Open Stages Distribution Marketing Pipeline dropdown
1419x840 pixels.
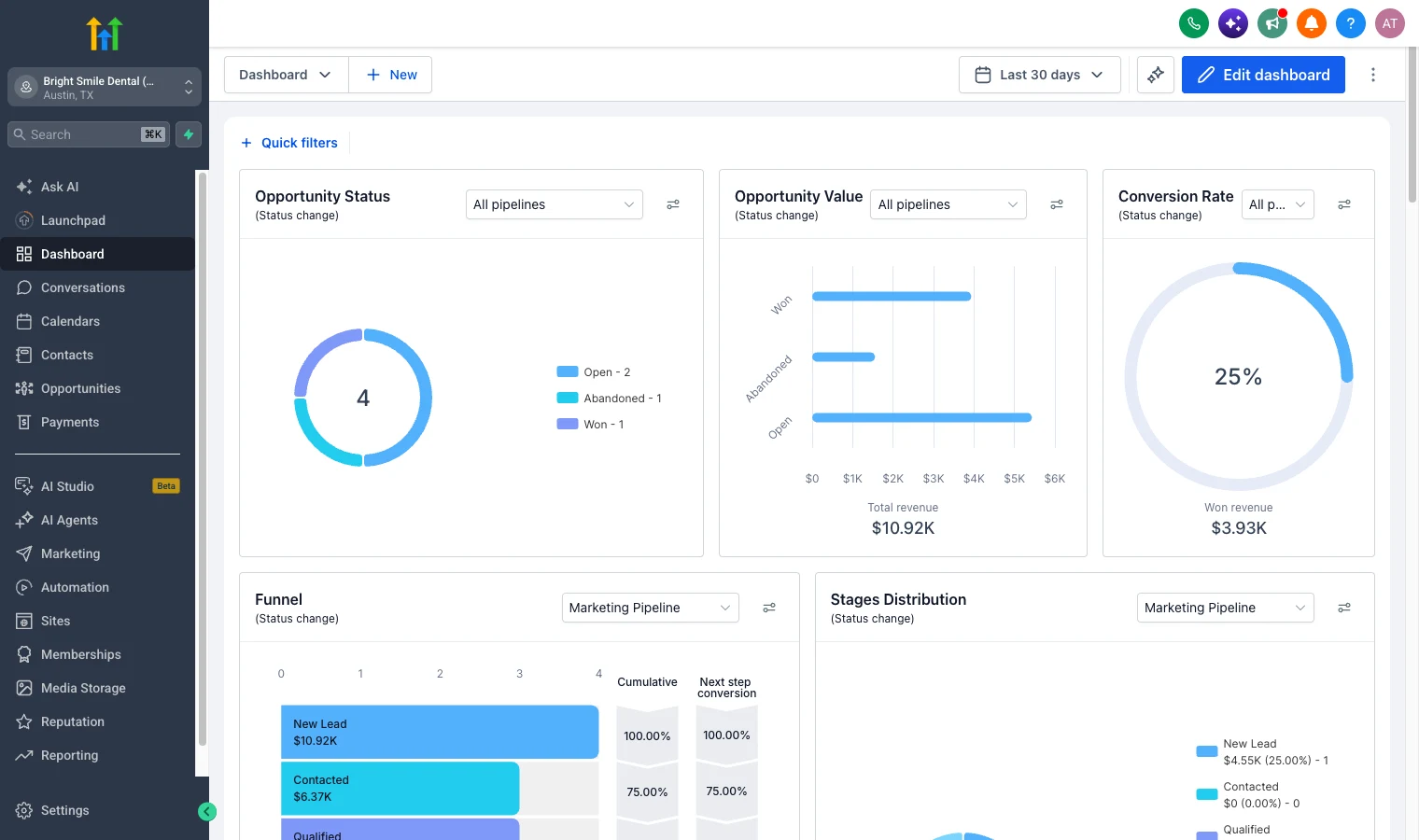(x=1226, y=608)
